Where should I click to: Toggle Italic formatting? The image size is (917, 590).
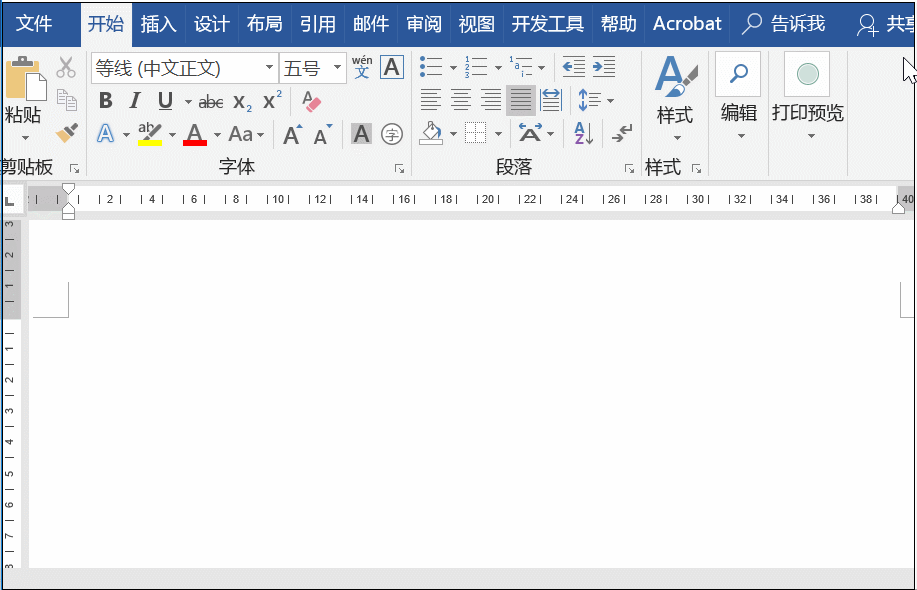pyautogui.click(x=135, y=101)
